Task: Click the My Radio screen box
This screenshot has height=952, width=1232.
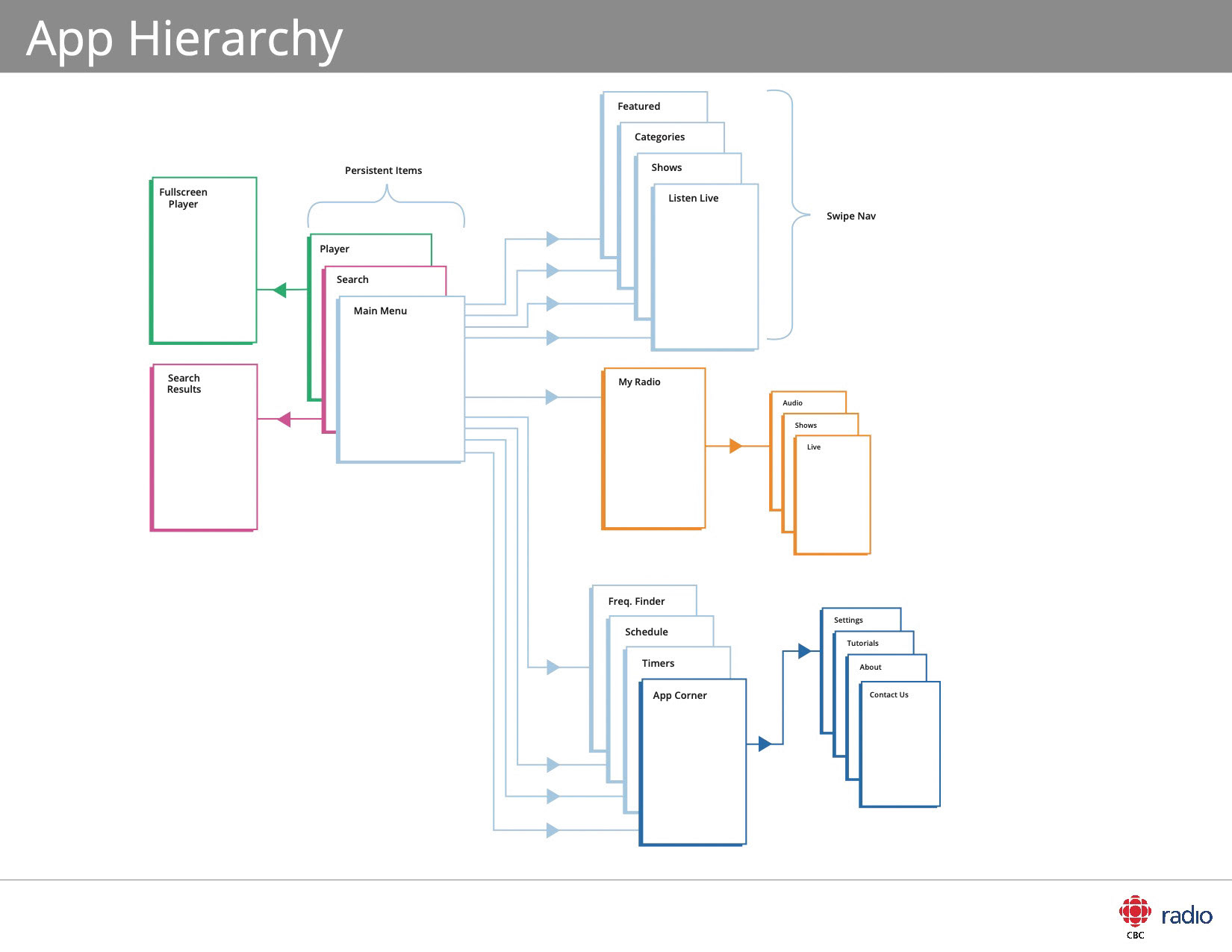Action: click(x=654, y=448)
